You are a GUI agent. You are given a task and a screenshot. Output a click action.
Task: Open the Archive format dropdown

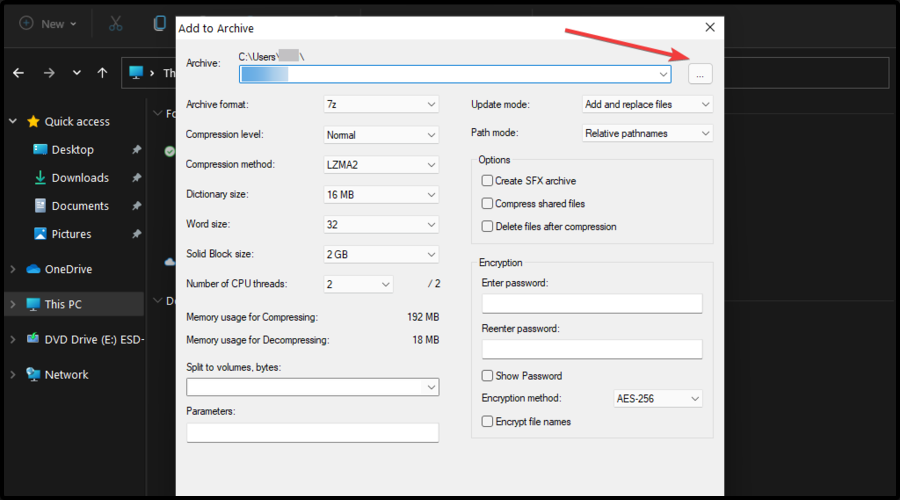pyautogui.click(x=381, y=104)
